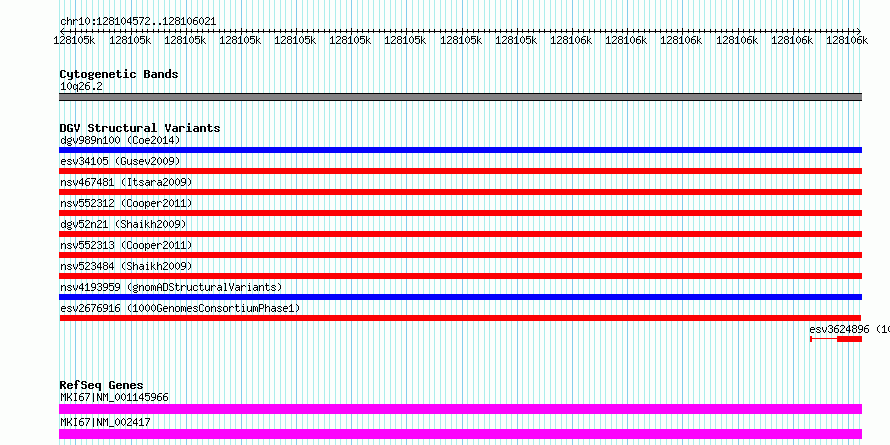890x445 pixels.
Task: Click the 10q26.2 band label
Action: click(81, 87)
